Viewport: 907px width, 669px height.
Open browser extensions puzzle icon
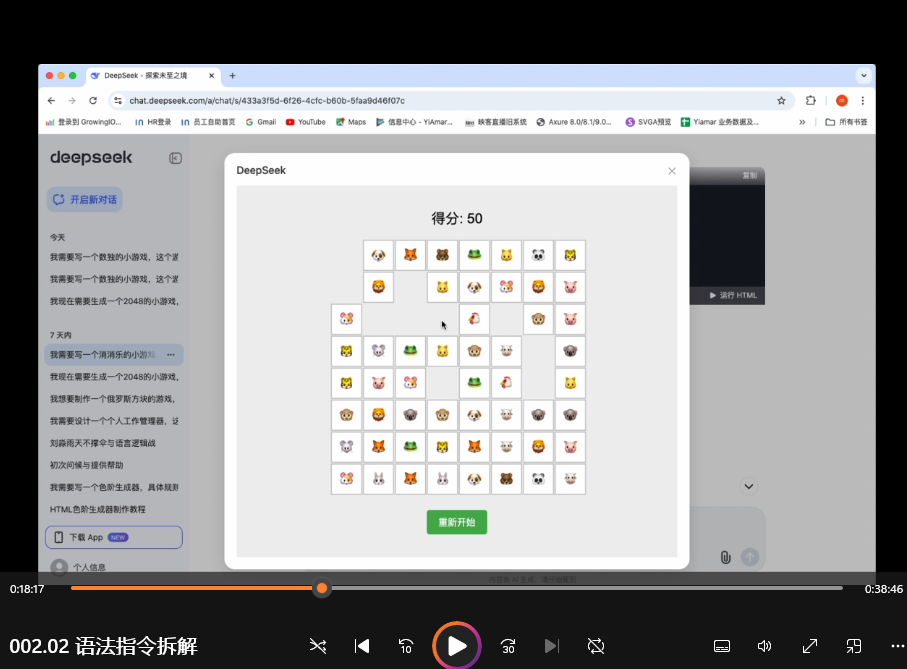point(810,101)
